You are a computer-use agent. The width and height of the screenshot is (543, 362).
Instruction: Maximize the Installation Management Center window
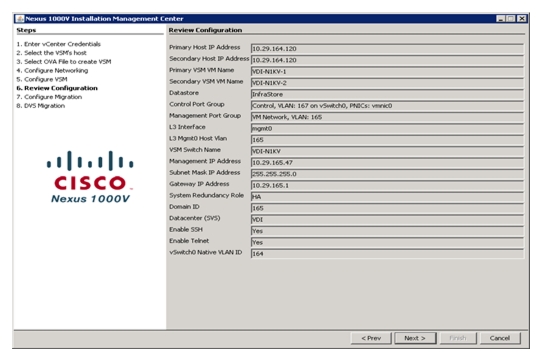tap(511, 19)
